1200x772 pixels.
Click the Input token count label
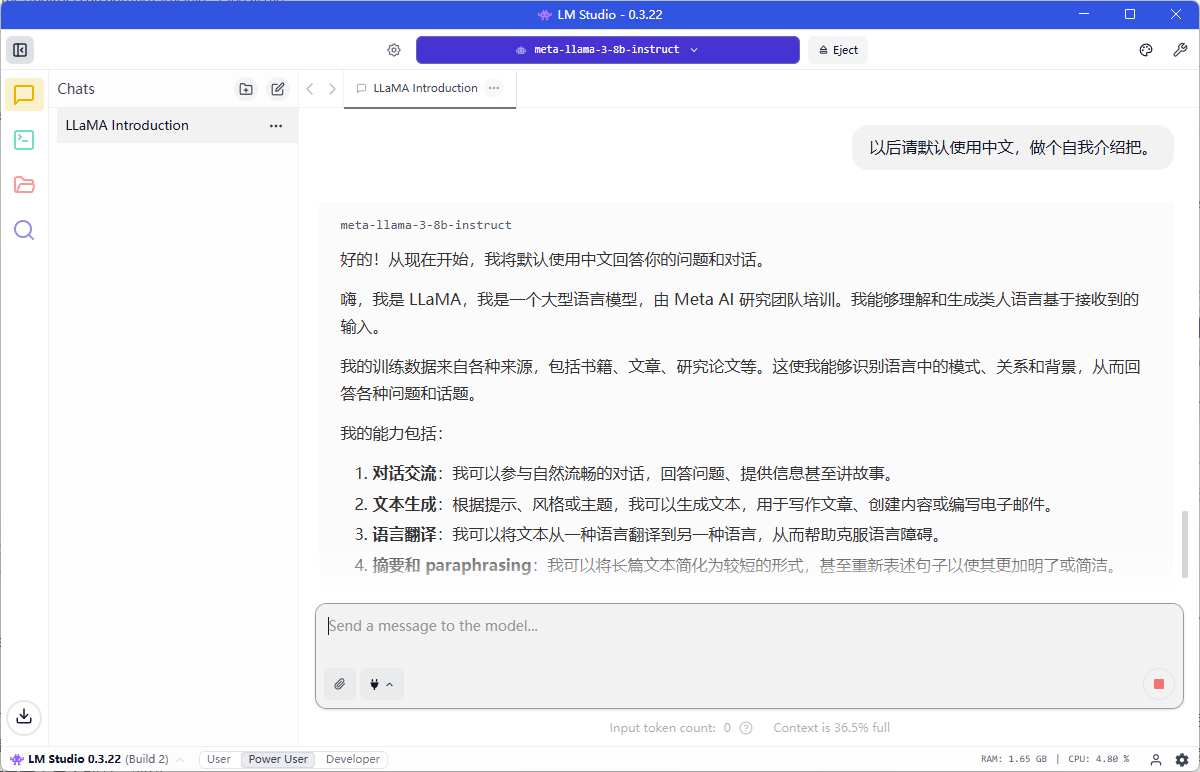(x=670, y=728)
